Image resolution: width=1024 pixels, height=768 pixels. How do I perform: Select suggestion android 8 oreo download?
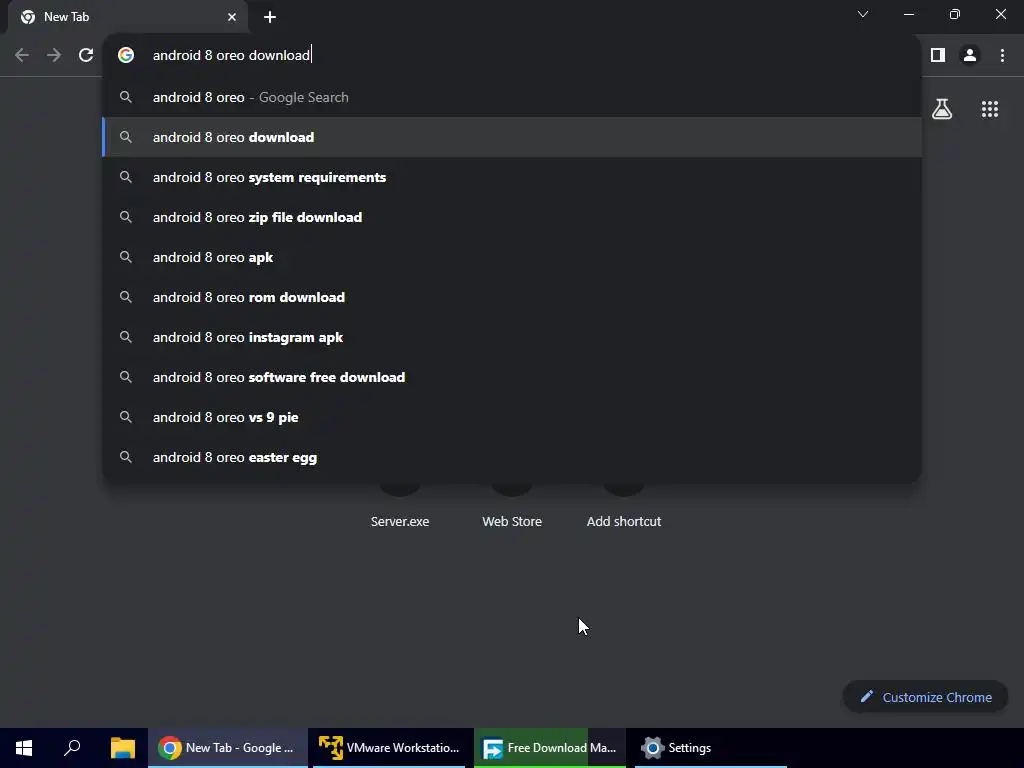tap(512, 137)
